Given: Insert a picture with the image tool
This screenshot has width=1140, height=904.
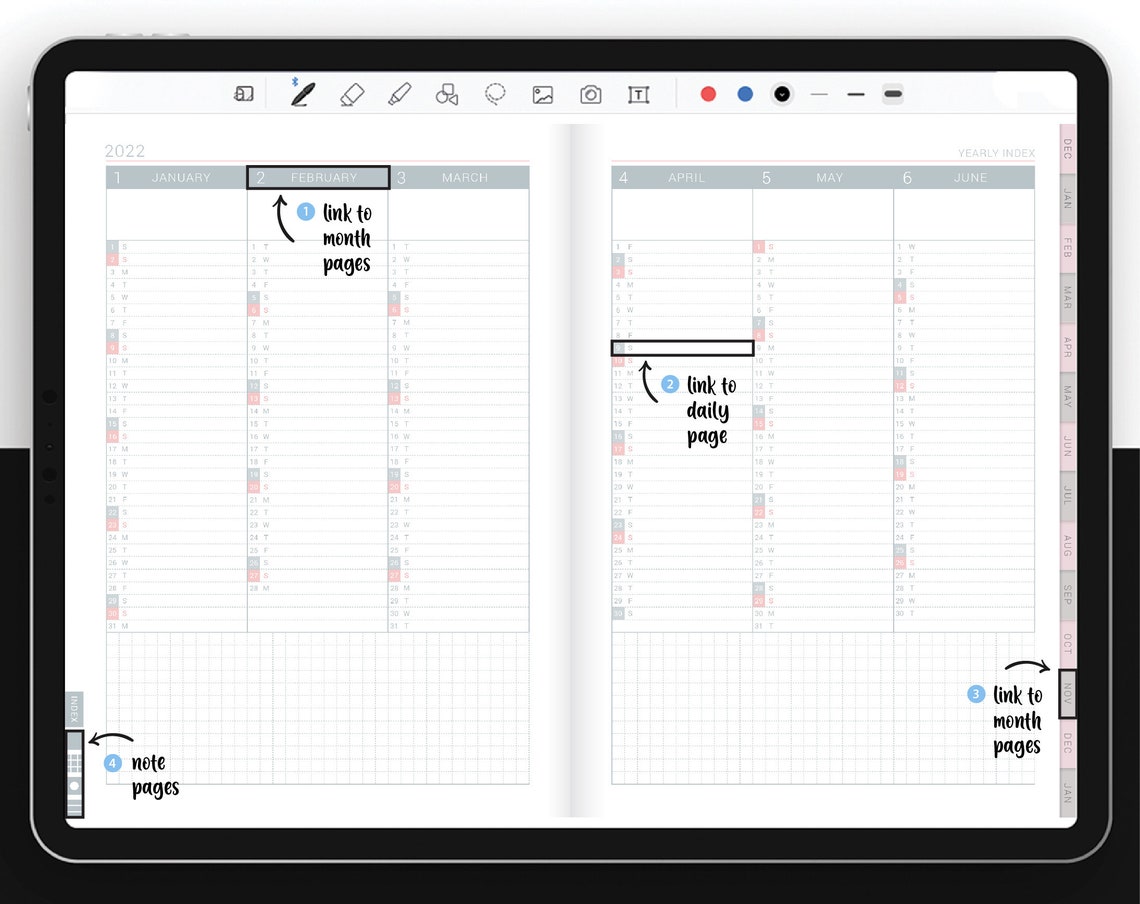Looking at the screenshot, I should coord(542,93).
